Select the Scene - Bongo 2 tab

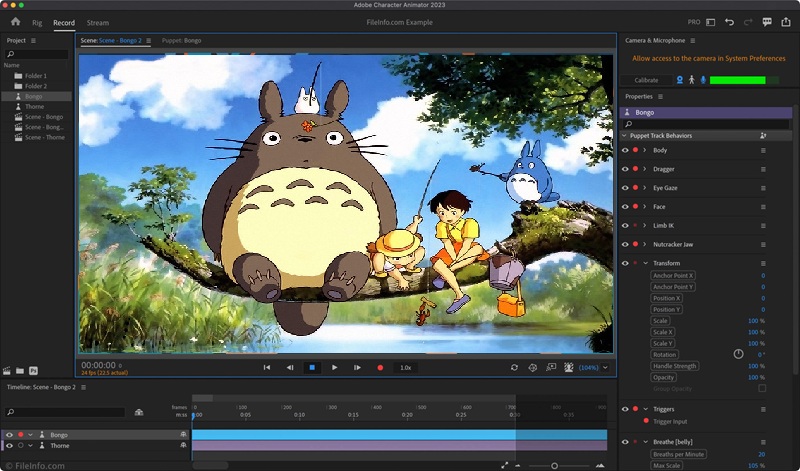point(111,41)
